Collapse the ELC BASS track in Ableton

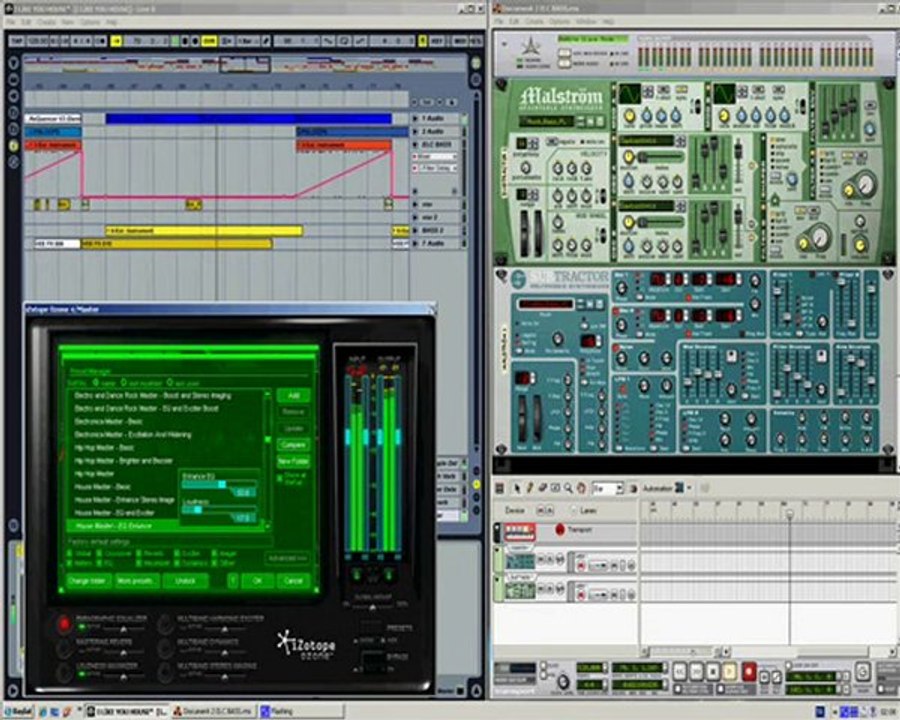(x=416, y=145)
